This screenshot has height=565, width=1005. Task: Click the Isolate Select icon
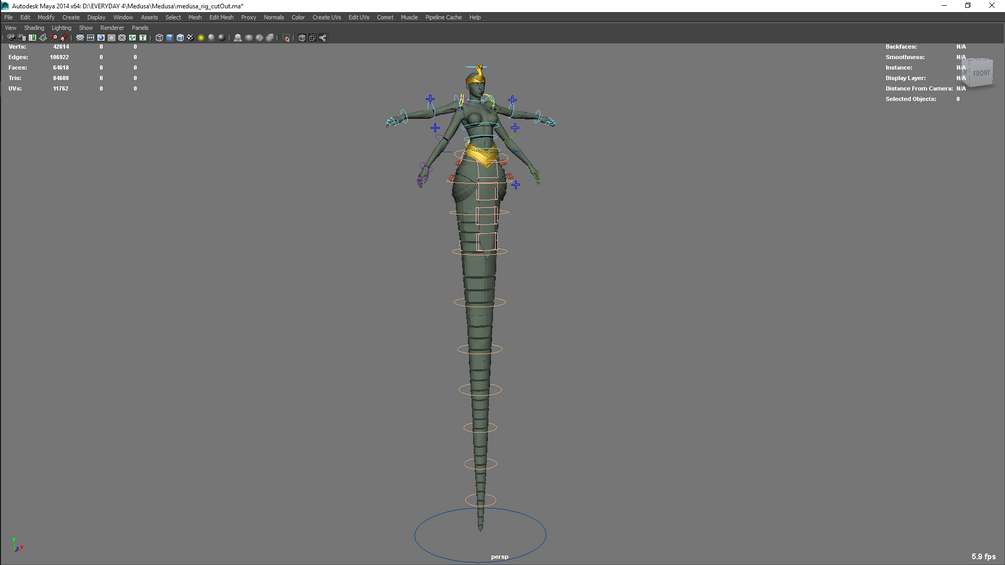point(286,38)
